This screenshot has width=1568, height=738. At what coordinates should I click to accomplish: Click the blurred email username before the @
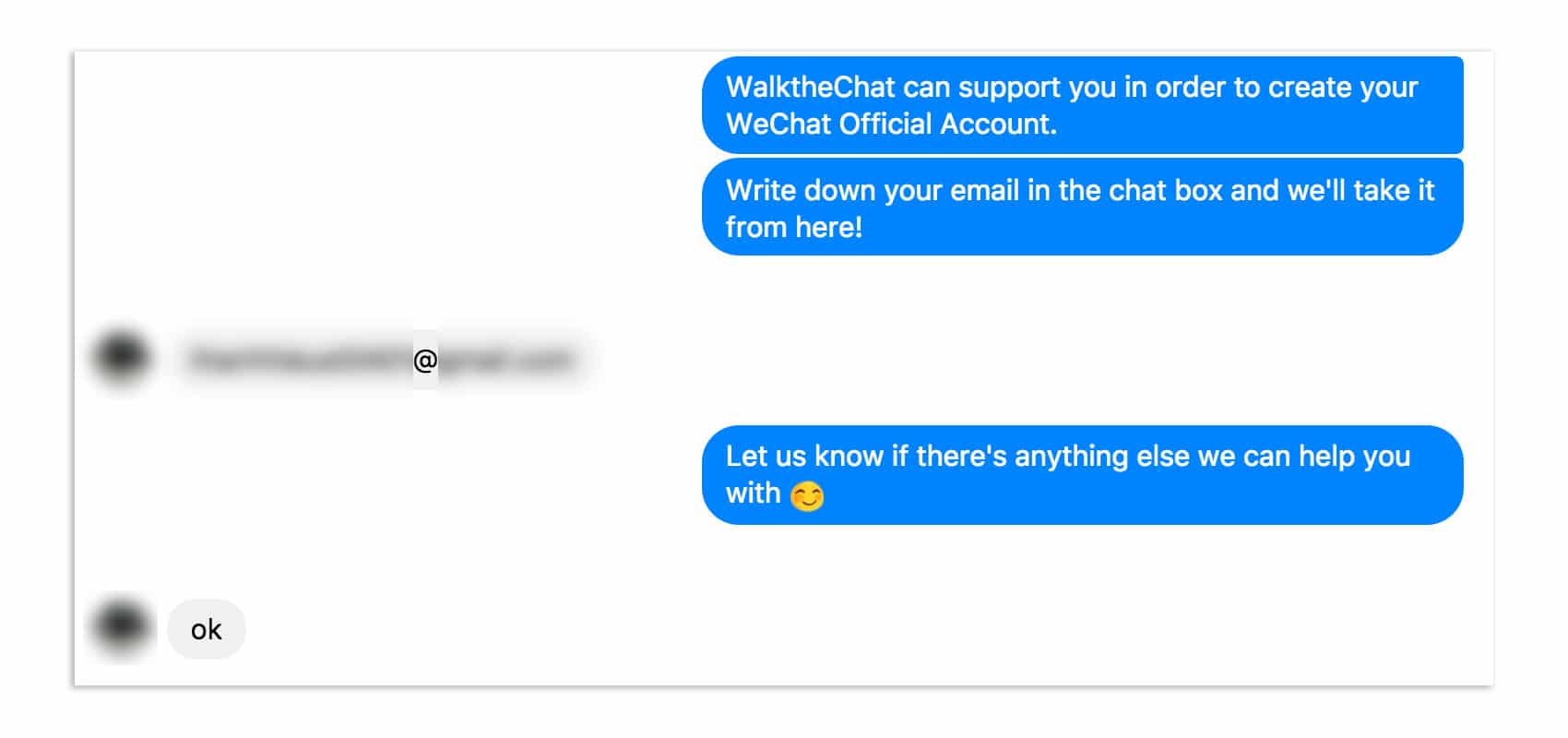(299, 360)
